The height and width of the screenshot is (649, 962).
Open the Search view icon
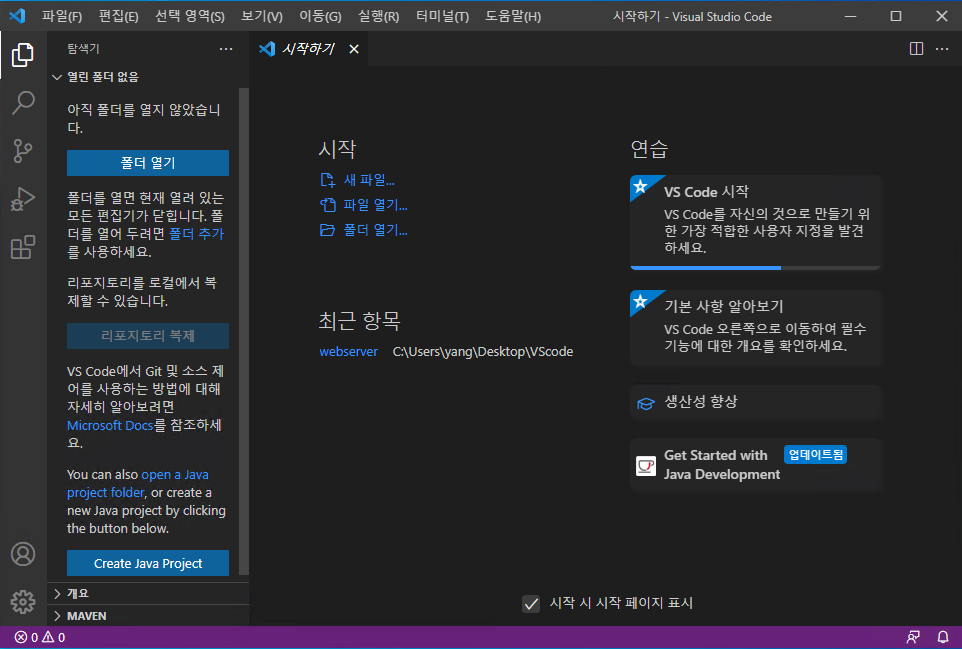point(23,103)
